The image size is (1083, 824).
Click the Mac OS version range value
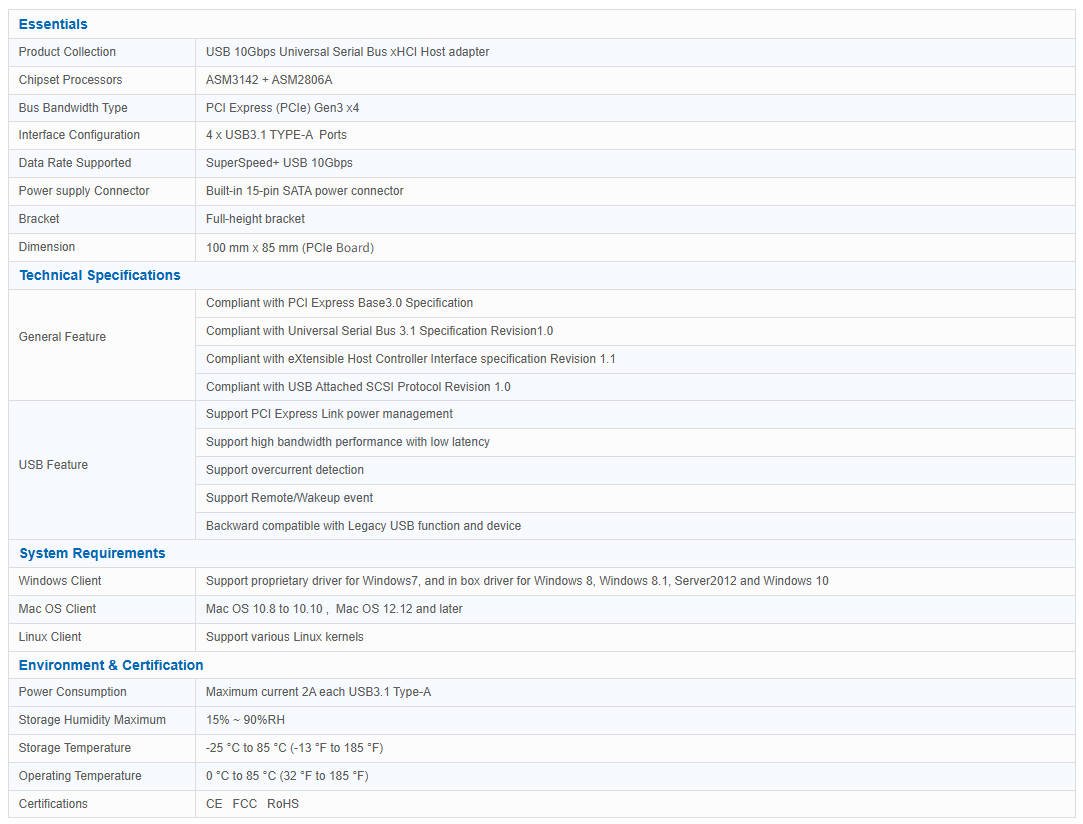click(x=334, y=609)
